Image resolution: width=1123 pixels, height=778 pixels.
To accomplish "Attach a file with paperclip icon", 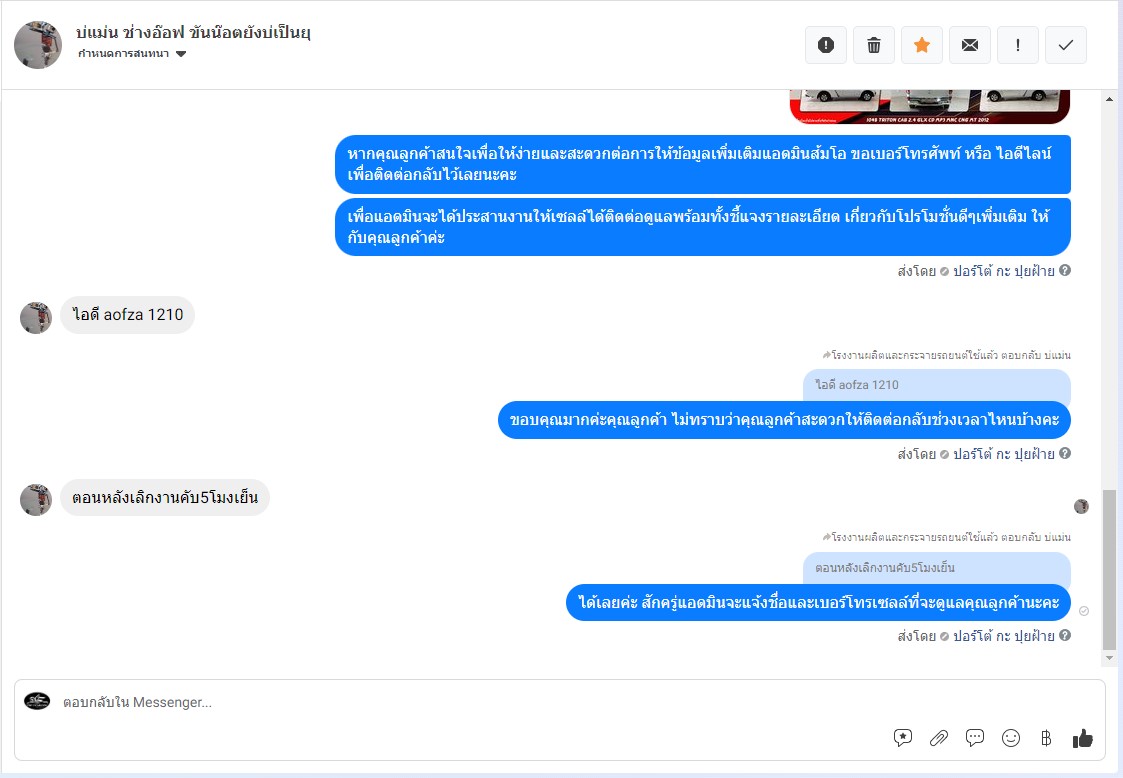I will (x=939, y=738).
